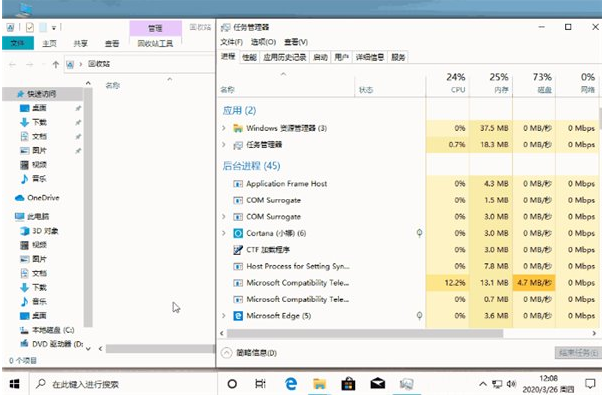The image size is (613, 402).
Task: Click the network tray icon
Action: pos(497,384)
